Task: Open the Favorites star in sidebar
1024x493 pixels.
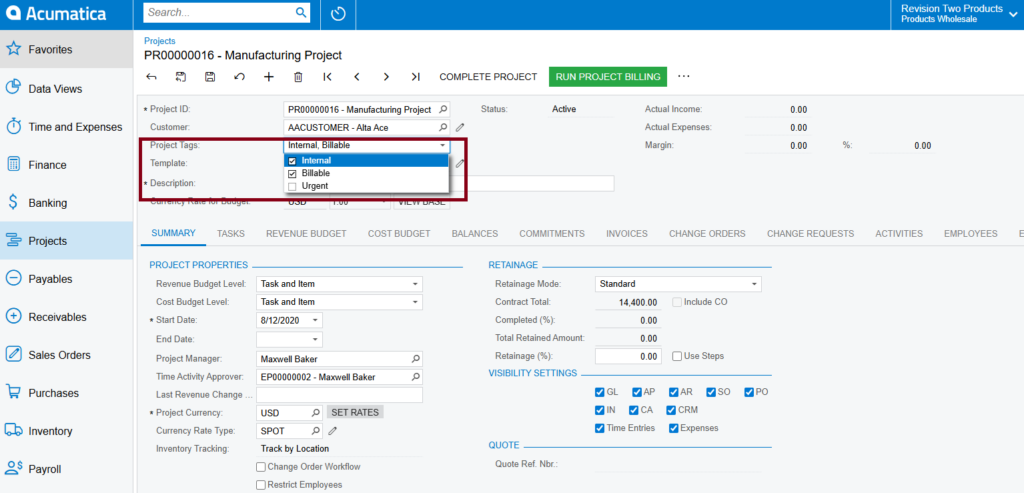Action: tap(13, 50)
